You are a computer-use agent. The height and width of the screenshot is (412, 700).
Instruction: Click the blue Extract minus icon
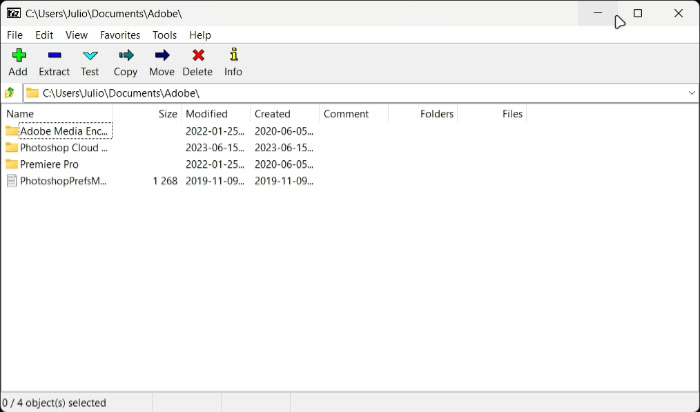[54, 55]
